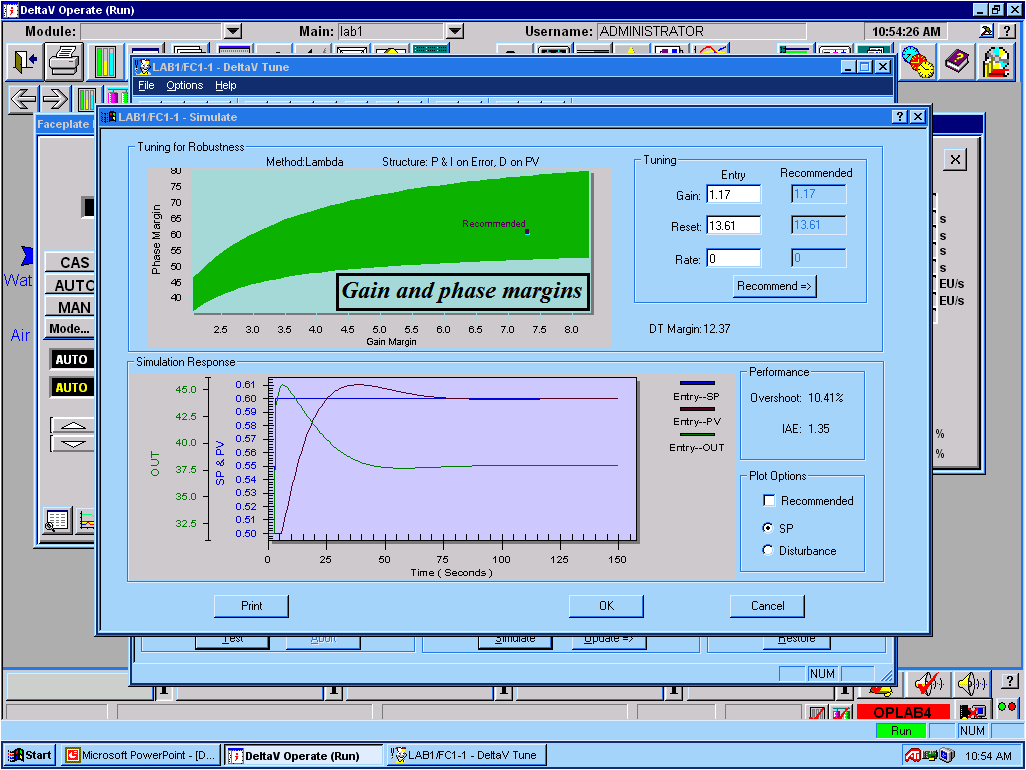The image size is (1026, 770).
Task: Click the Username ADMINISTRATOR field
Action: [x=701, y=31]
